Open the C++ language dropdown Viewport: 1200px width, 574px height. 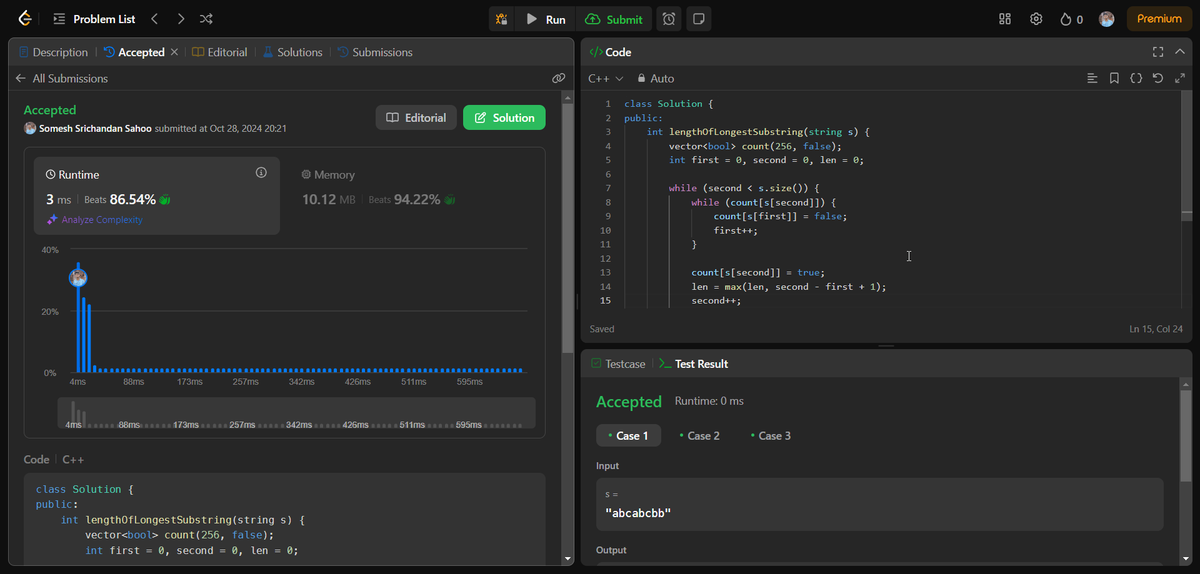(x=606, y=78)
